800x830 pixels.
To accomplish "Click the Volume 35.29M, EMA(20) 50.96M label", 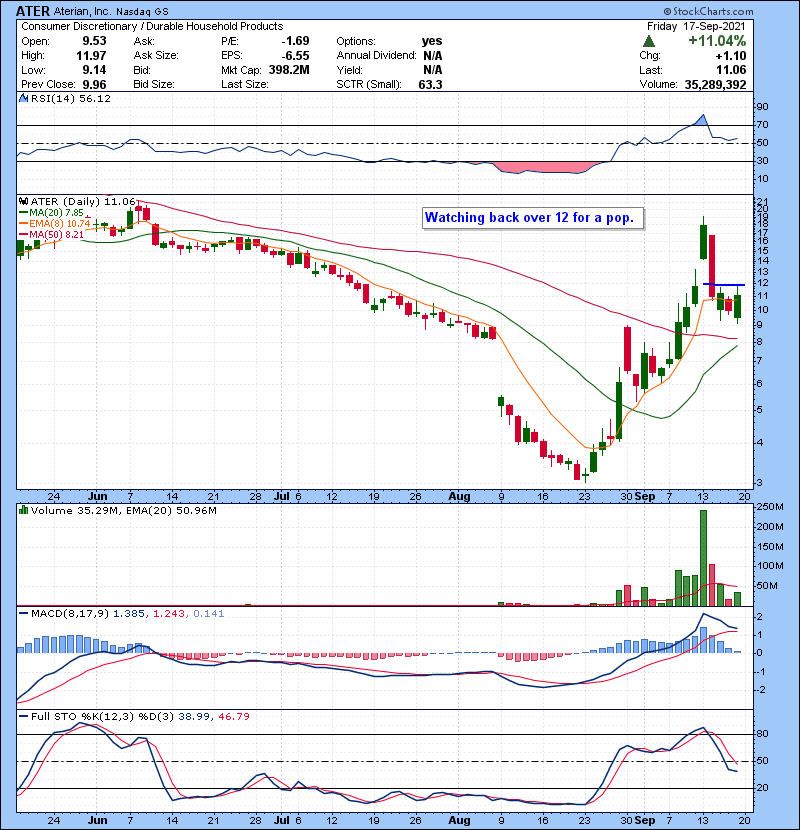I will [124, 511].
